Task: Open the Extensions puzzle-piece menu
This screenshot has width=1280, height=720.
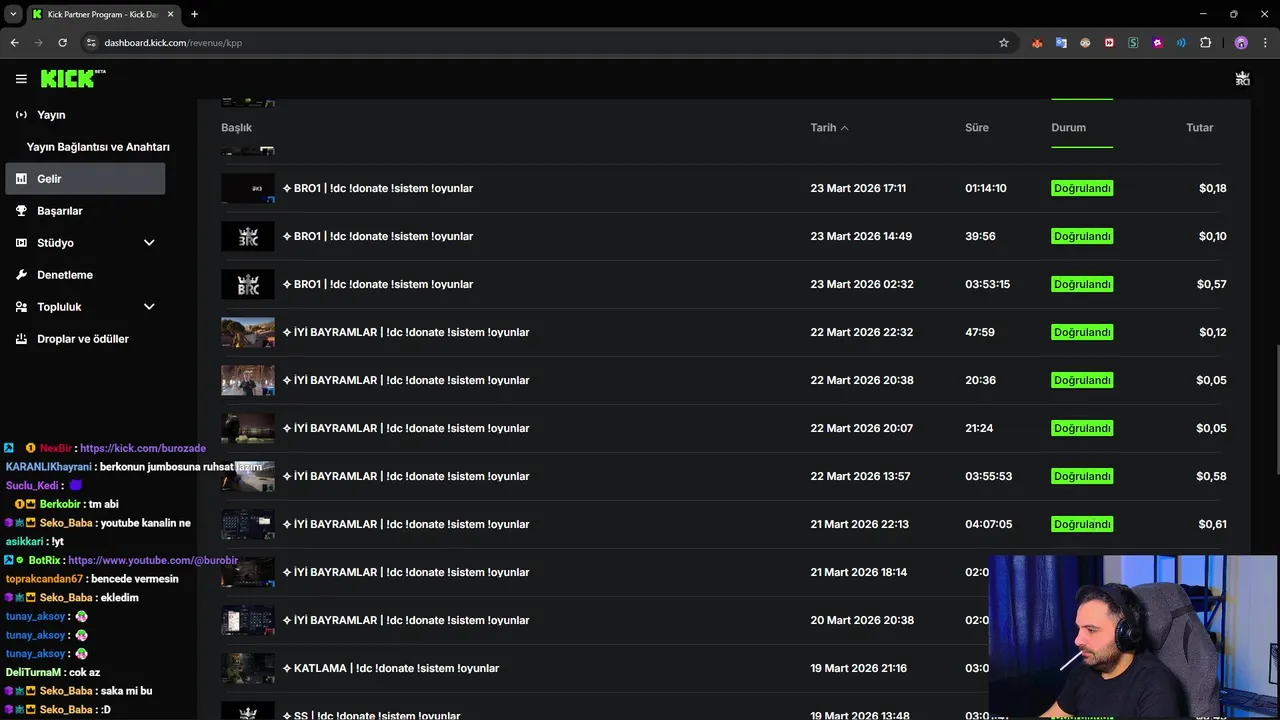Action: pos(1205,43)
